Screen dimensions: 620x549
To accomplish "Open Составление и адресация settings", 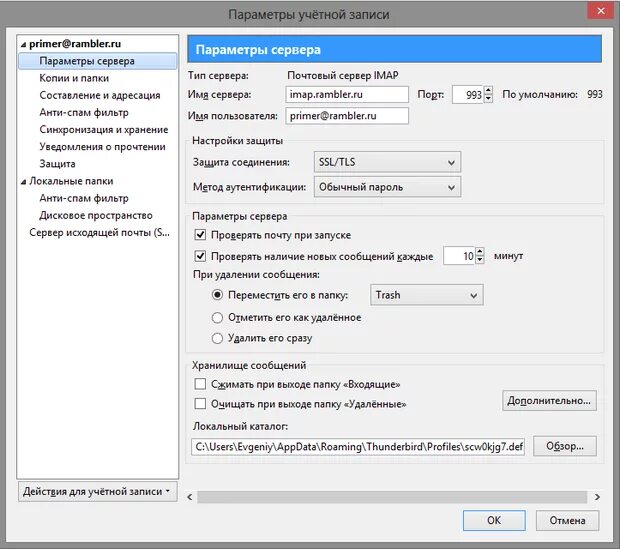I will (100, 95).
